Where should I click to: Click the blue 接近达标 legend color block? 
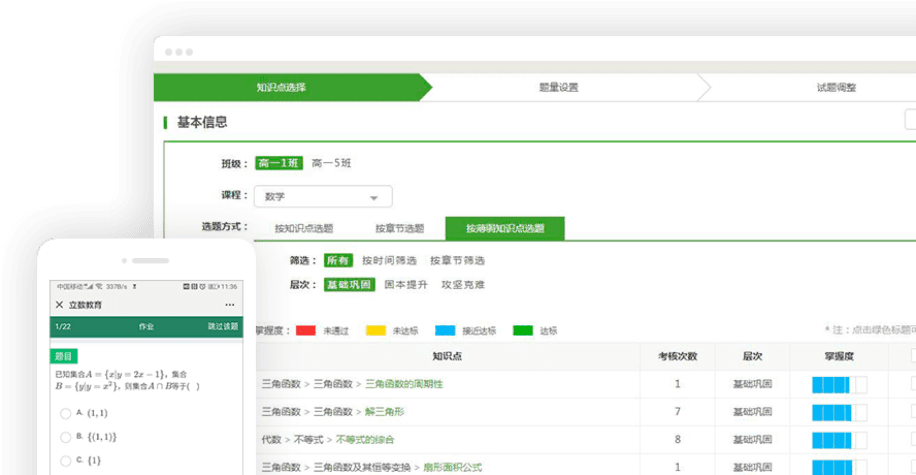(x=445, y=330)
